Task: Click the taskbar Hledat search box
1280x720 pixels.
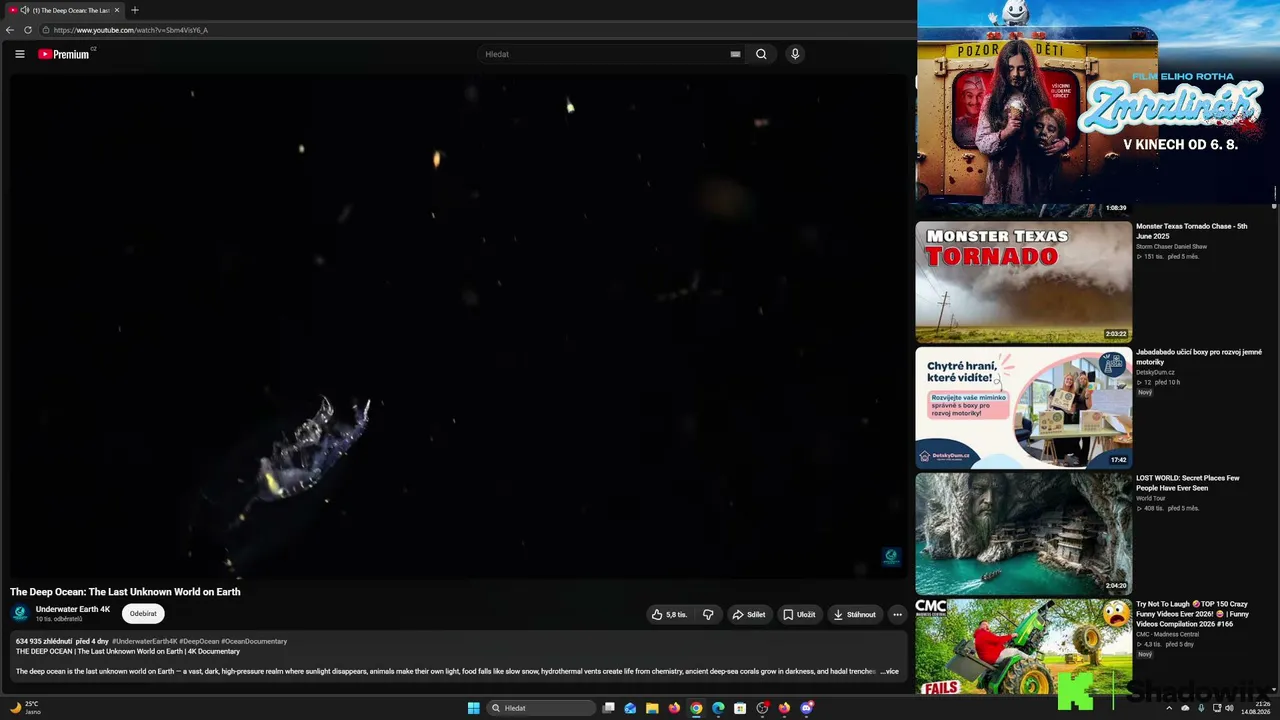Action: (x=541, y=708)
